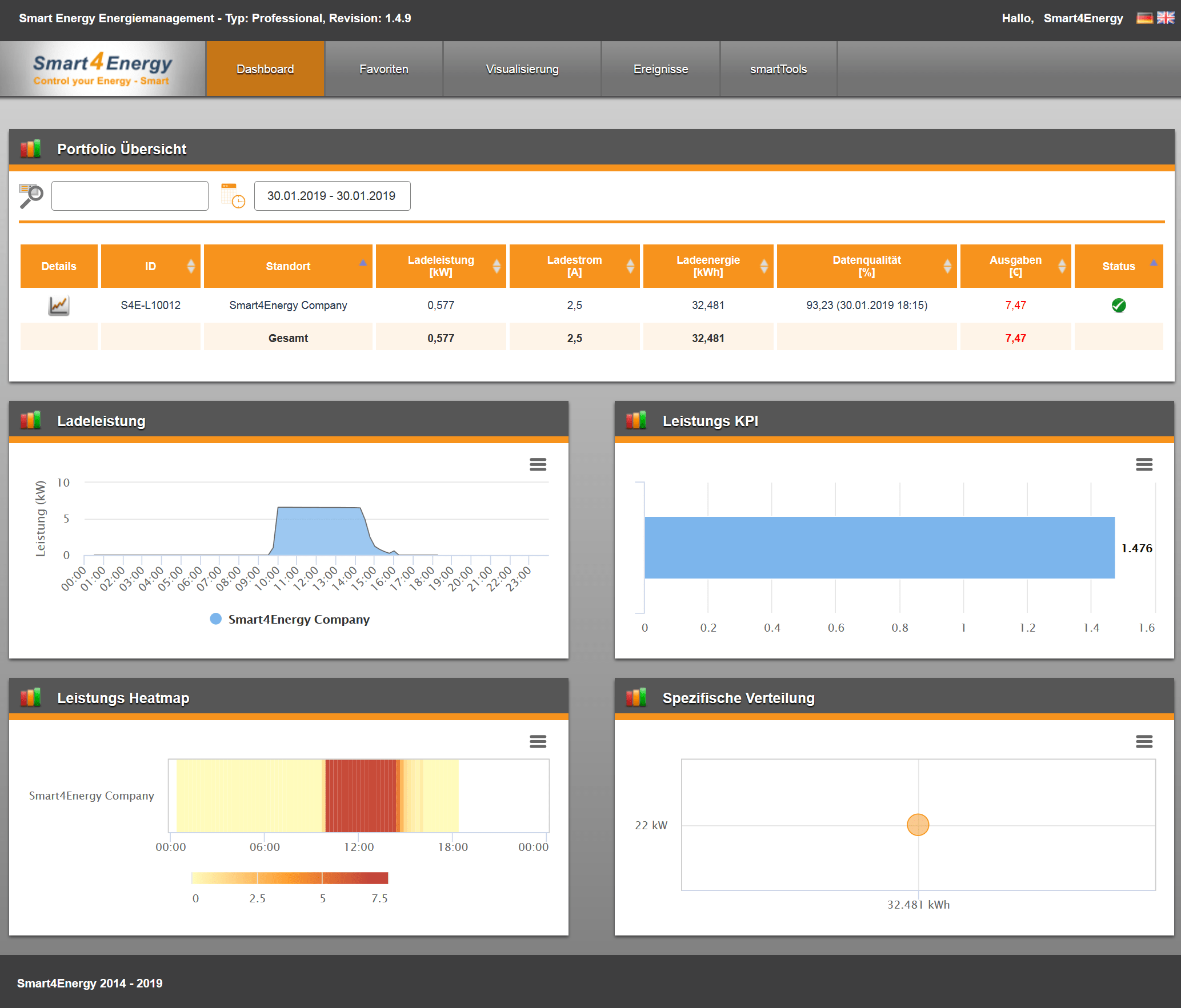
Task: Click the orange bubble in Spezifische Verteilung
Action: click(918, 825)
